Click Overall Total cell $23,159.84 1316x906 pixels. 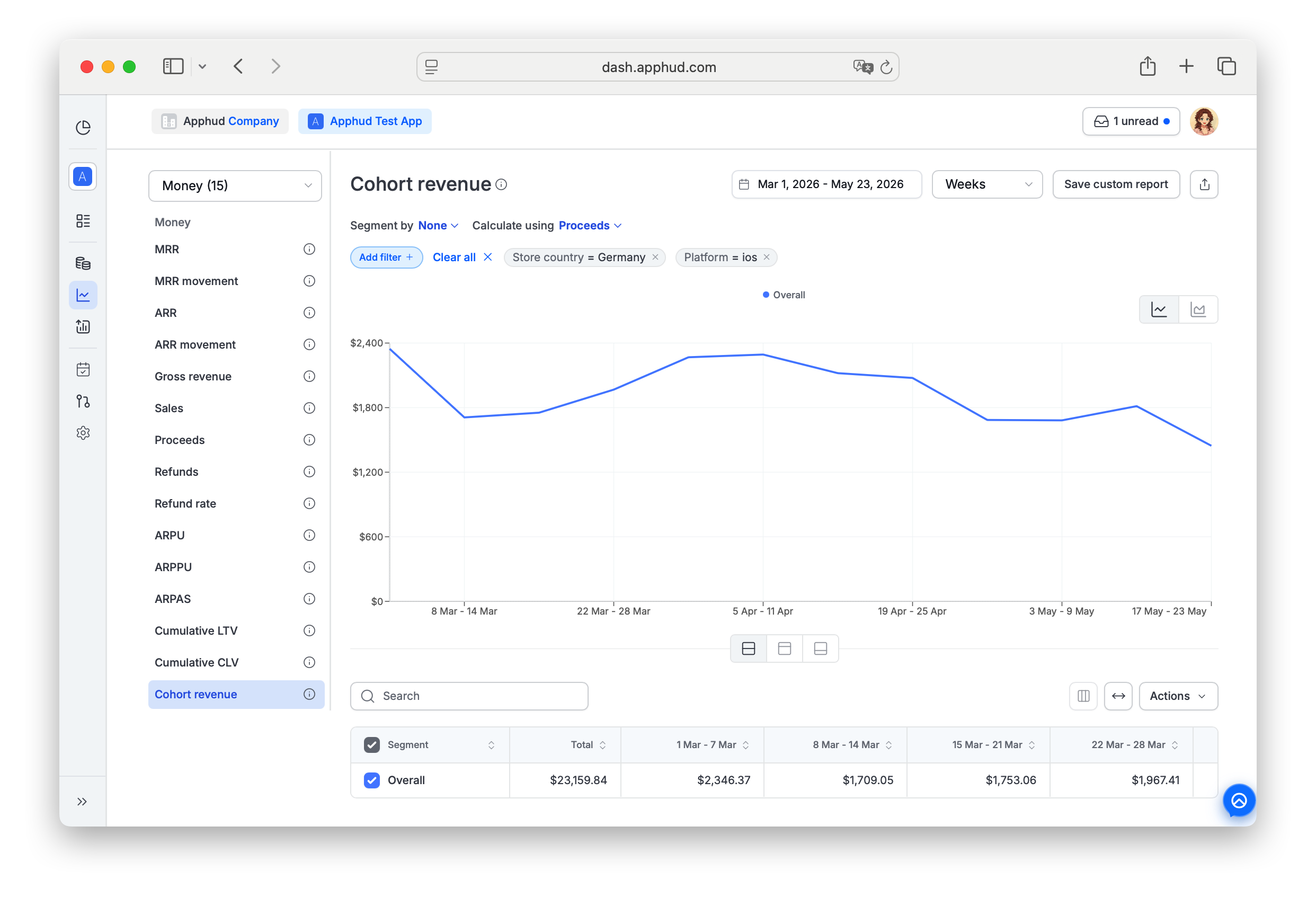(x=579, y=781)
